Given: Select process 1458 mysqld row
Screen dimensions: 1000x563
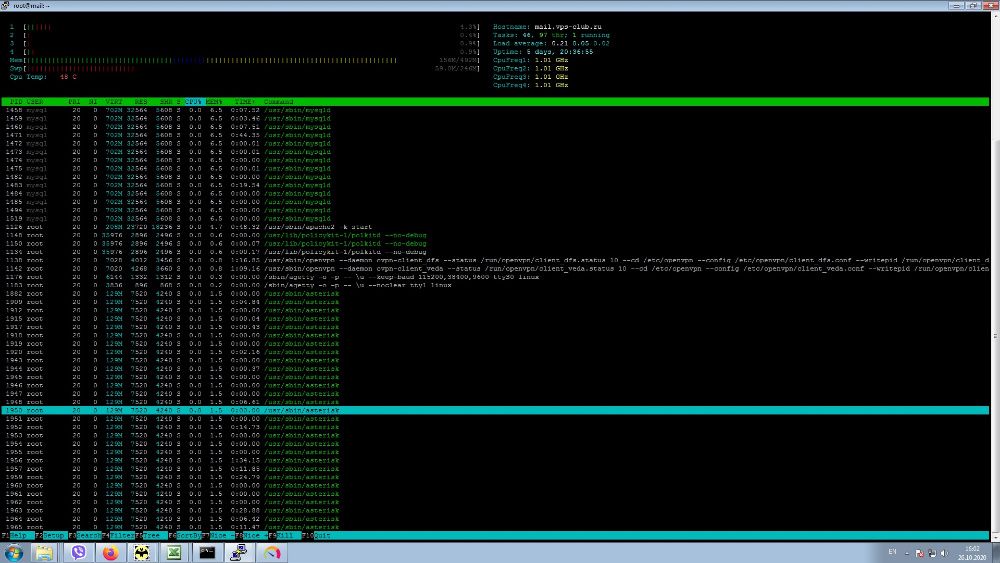Looking at the screenshot, I should coord(496,110).
